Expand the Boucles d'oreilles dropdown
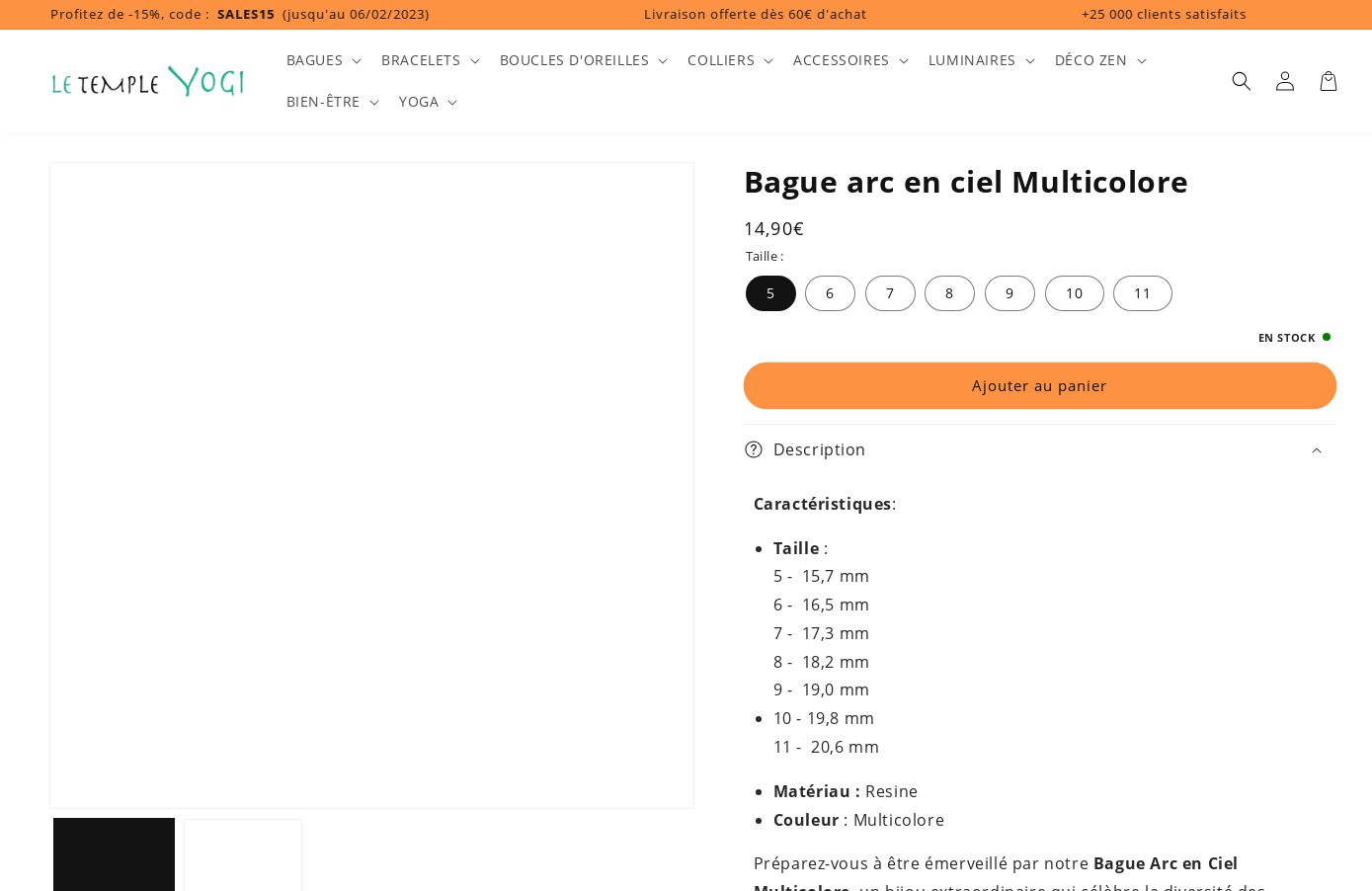Screen dimensions: 1372x891 pos(583,60)
